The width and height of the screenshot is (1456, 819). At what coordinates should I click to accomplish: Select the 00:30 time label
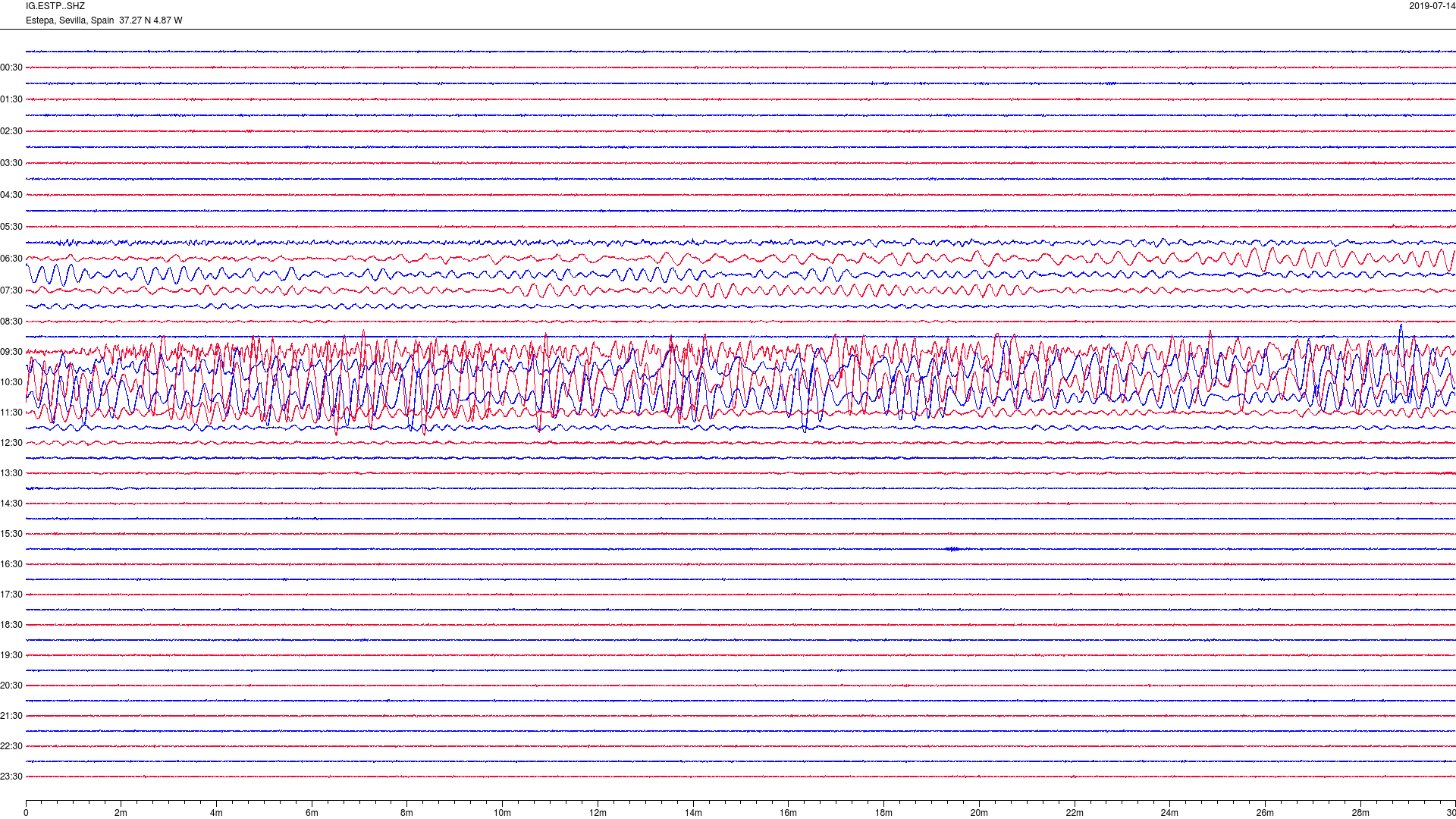click(x=11, y=67)
